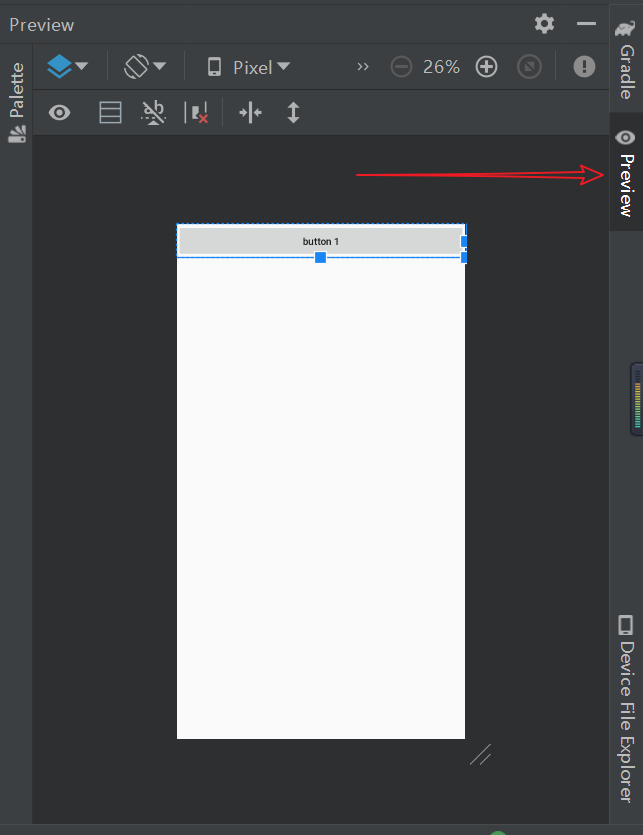Click the clear weight icon
The height and width of the screenshot is (835, 643).
pyautogui.click(x=196, y=113)
